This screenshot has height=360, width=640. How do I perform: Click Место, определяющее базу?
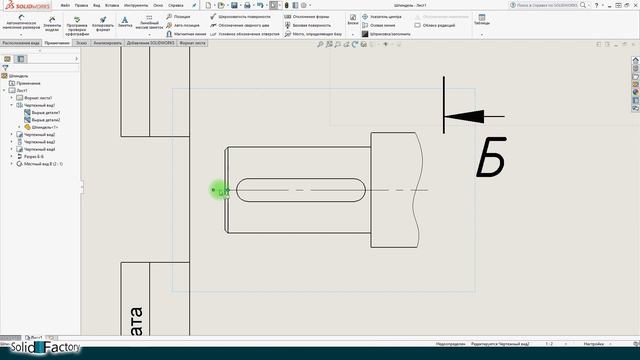pyautogui.click(x=313, y=34)
